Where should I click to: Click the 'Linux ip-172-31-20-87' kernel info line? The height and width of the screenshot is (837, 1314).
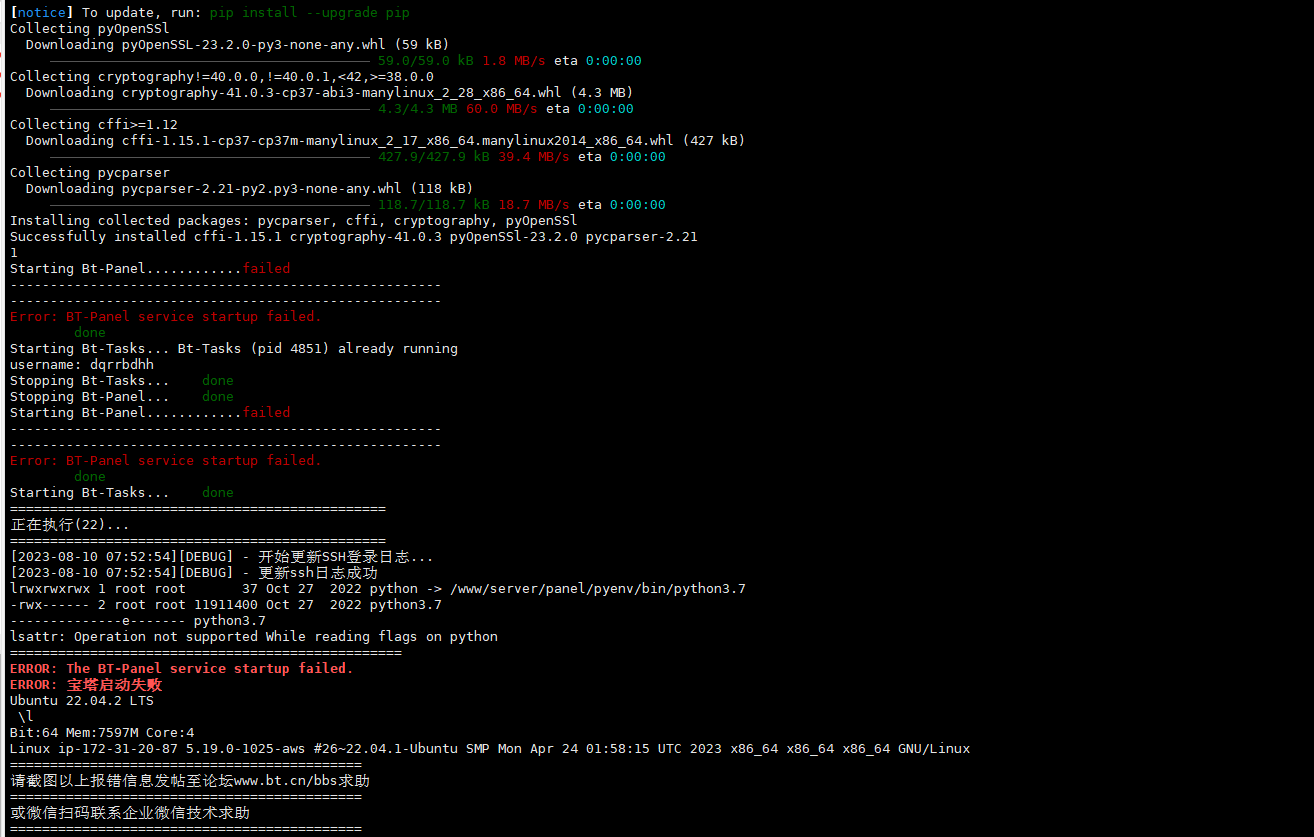pos(490,748)
